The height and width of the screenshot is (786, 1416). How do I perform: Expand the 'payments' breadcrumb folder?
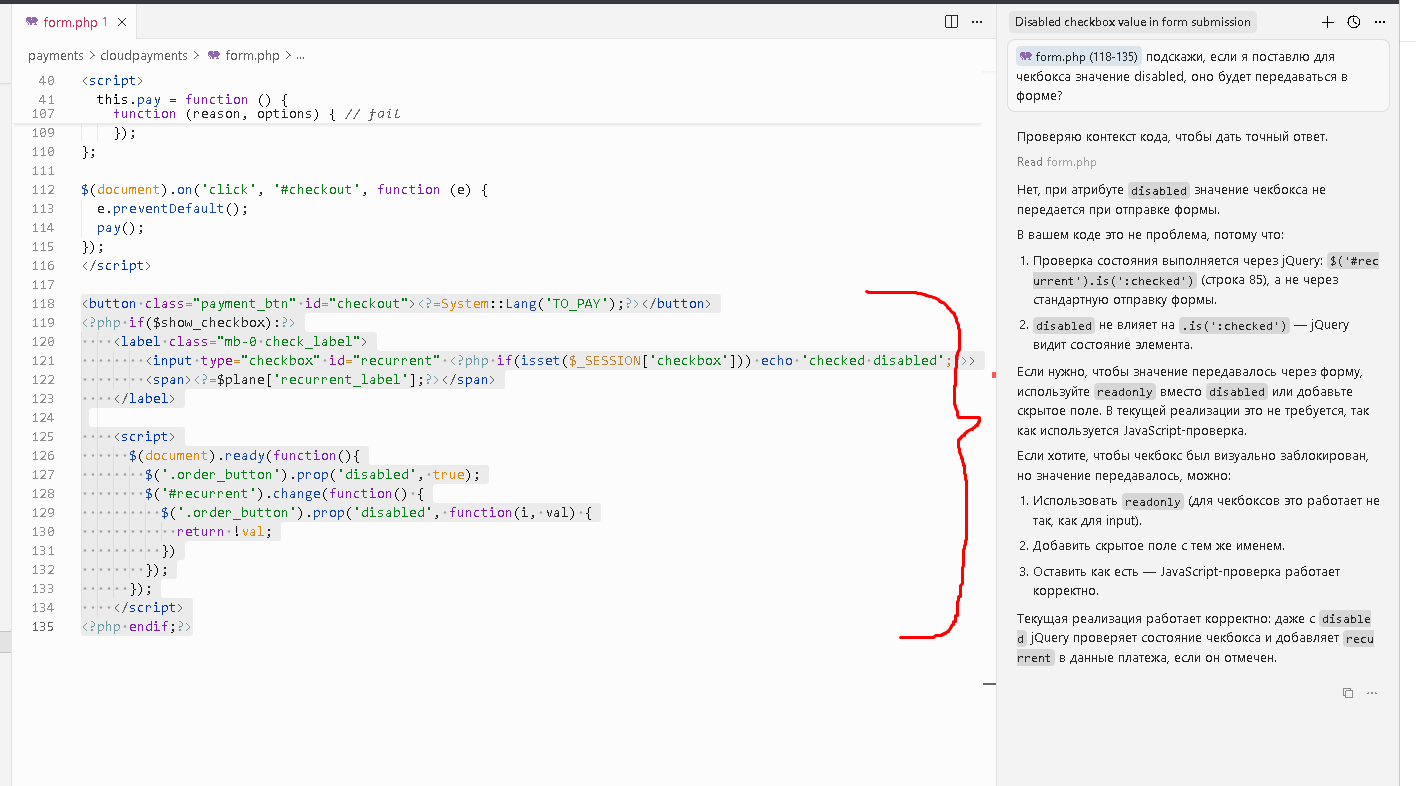point(56,56)
